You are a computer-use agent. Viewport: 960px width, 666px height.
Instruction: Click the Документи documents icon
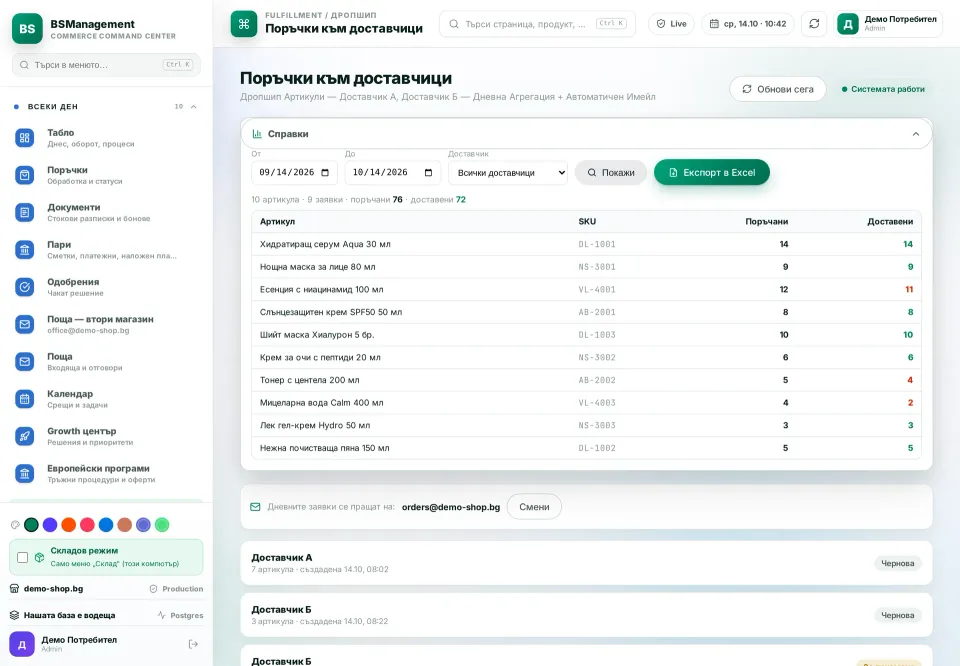(24, 212)
